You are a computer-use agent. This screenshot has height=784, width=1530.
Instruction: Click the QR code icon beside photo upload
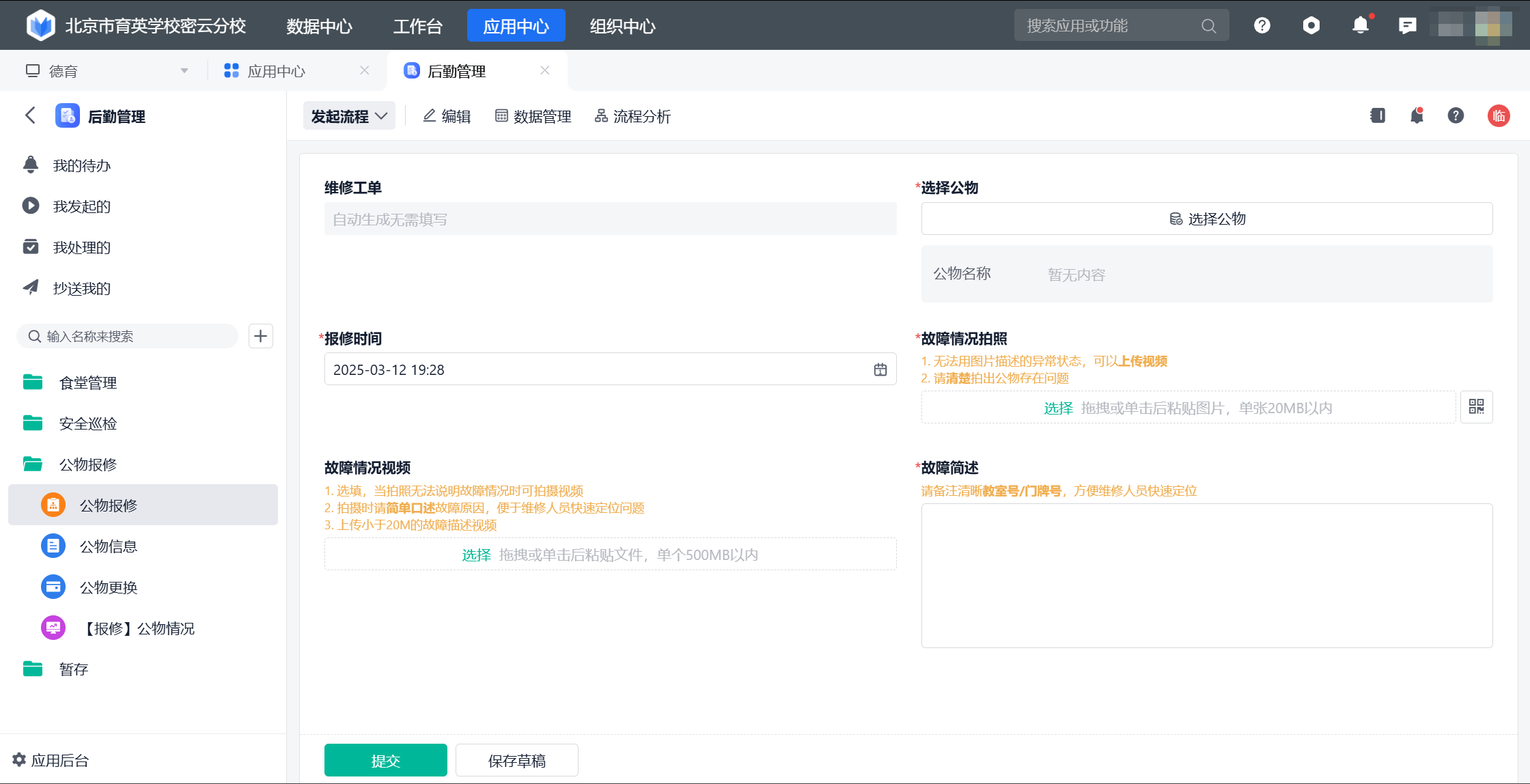(1476, 407)
